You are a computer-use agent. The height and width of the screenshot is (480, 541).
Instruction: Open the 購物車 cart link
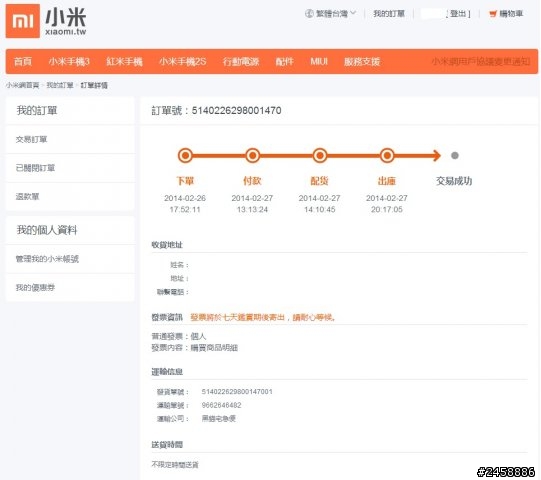[x=511, y=13]
